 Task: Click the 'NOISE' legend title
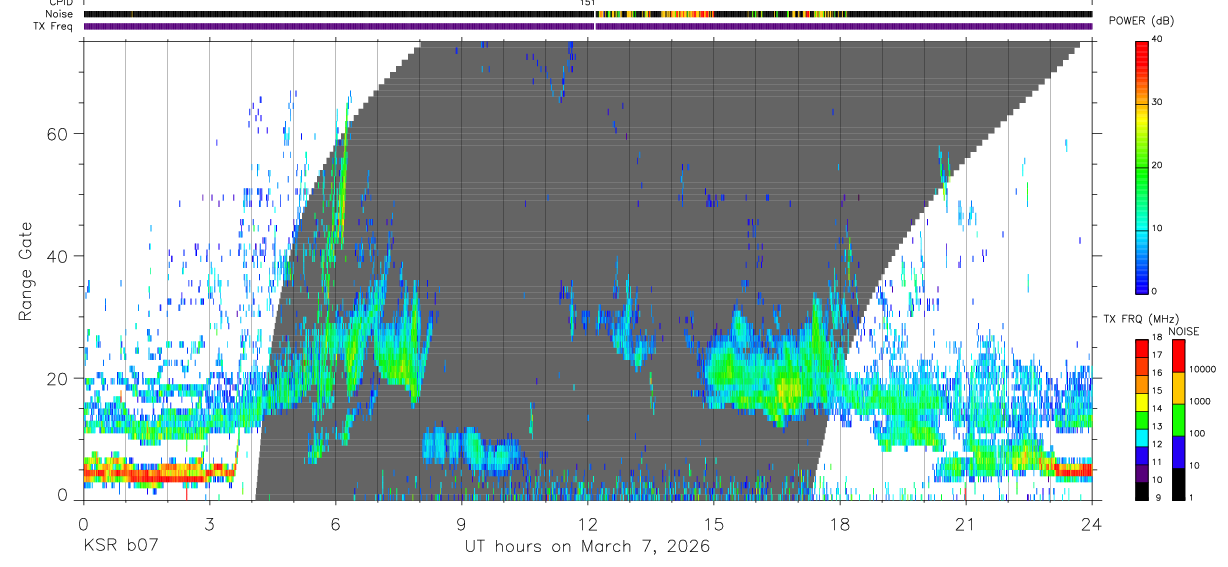pos(1184,331)
